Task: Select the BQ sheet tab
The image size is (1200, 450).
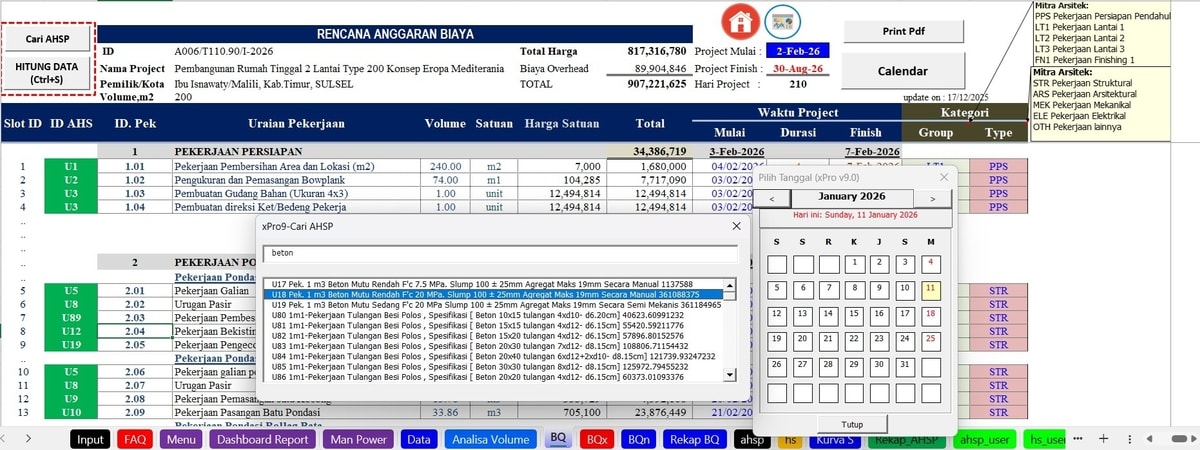Action: click(558, 438)
